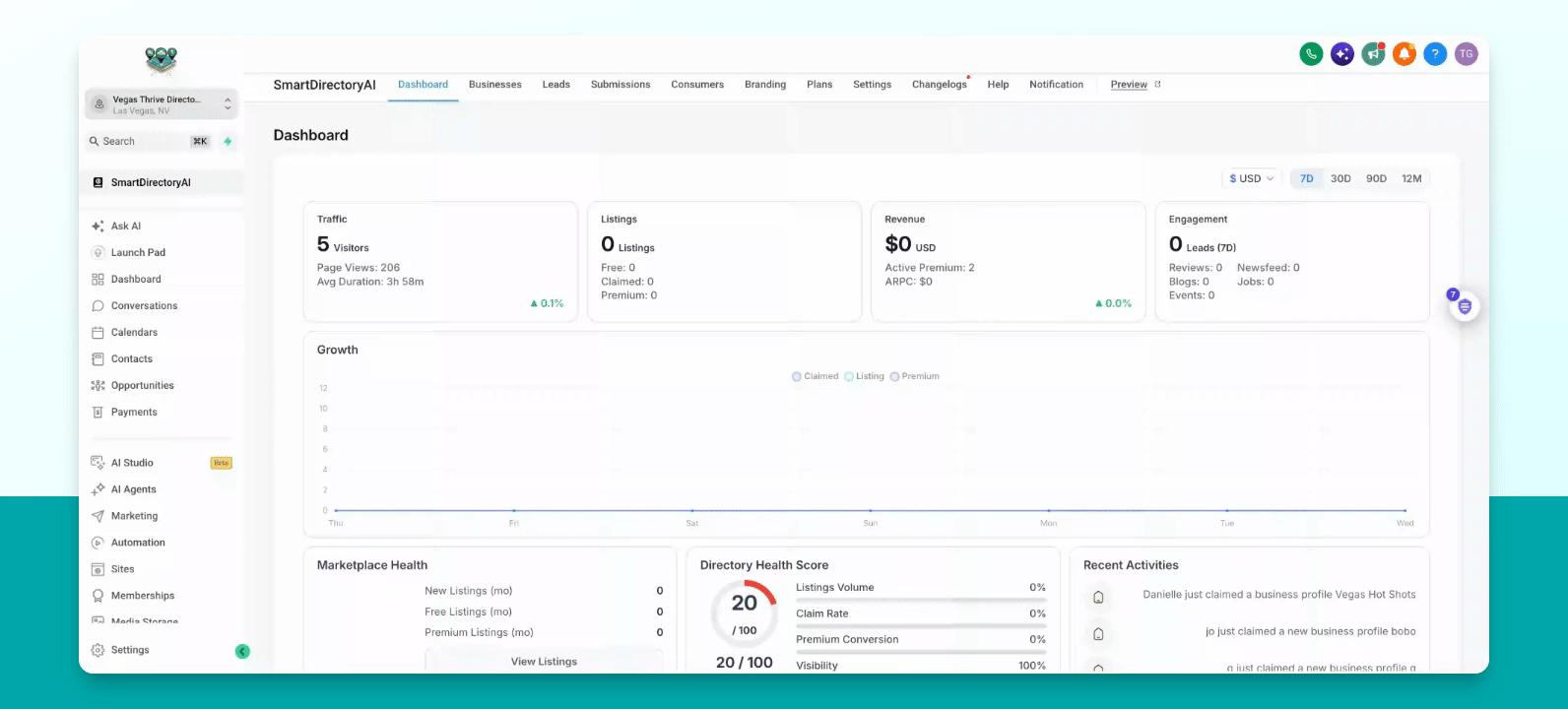
Task: Switch to the Branding tab
Action: [x=765, y=85]
